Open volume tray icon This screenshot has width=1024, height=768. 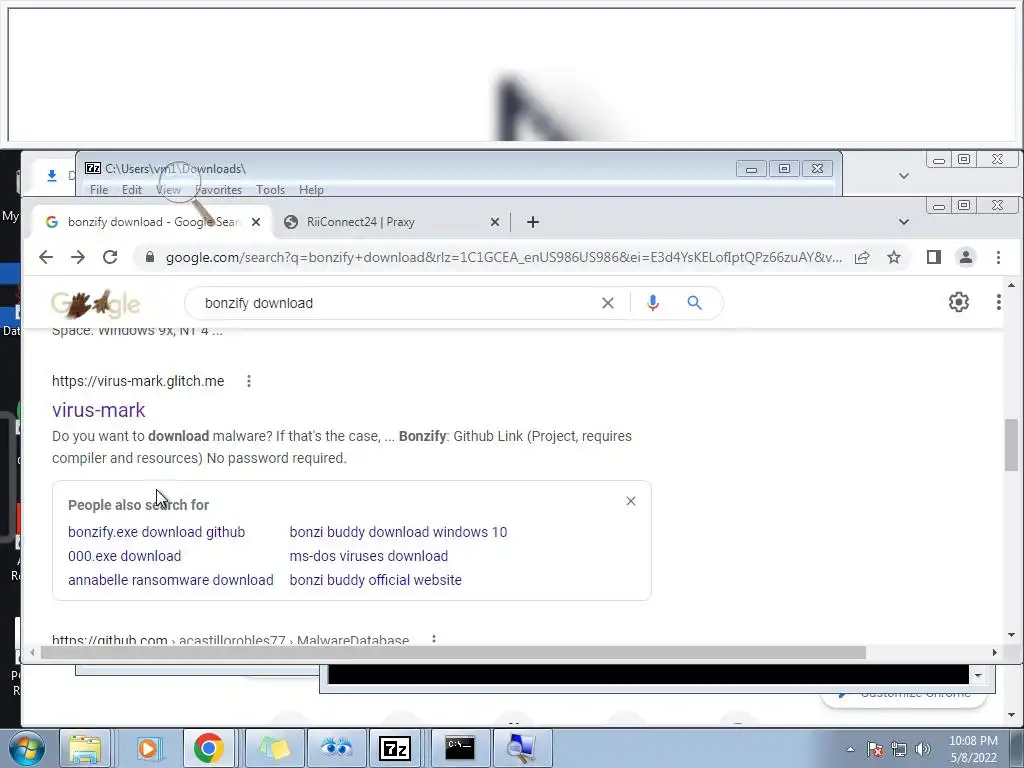[x=923, y=749]
